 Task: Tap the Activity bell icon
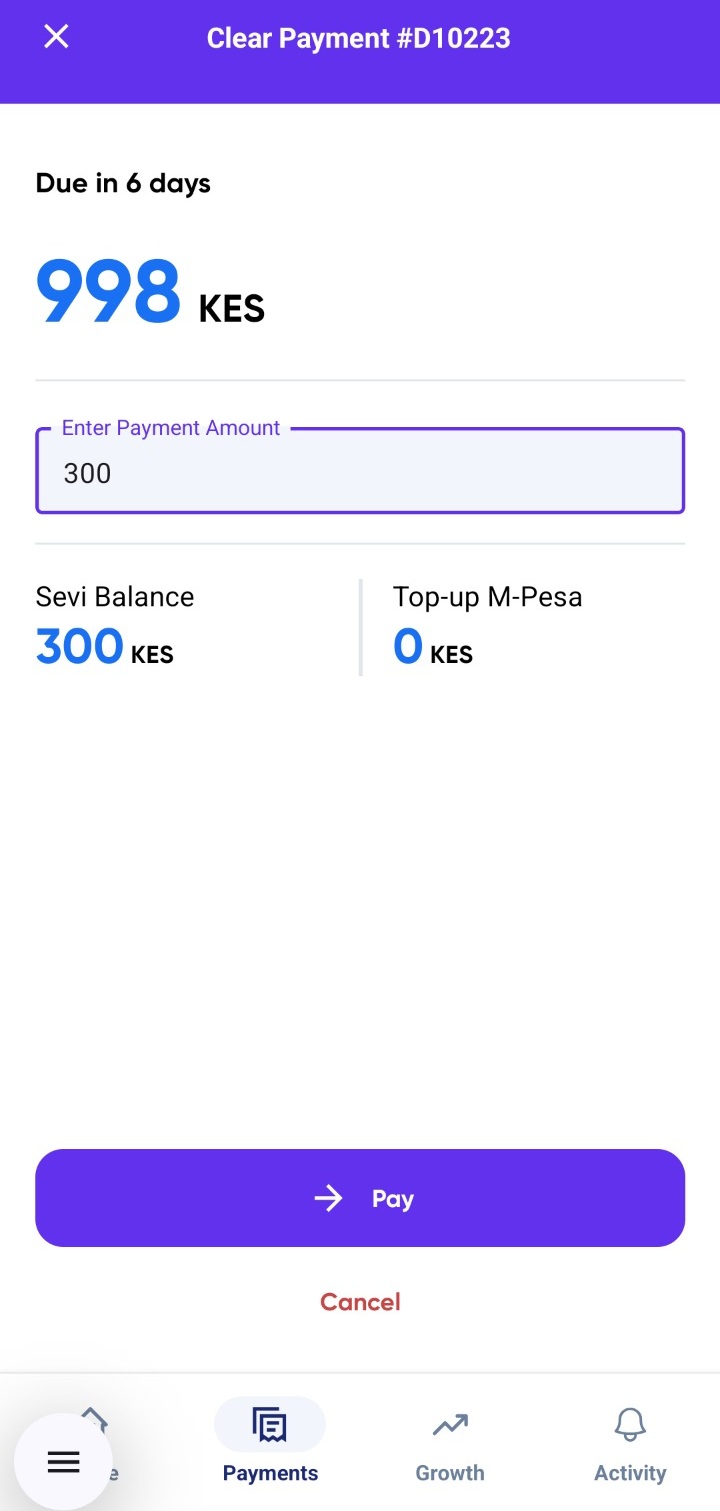pos(630,1424)
